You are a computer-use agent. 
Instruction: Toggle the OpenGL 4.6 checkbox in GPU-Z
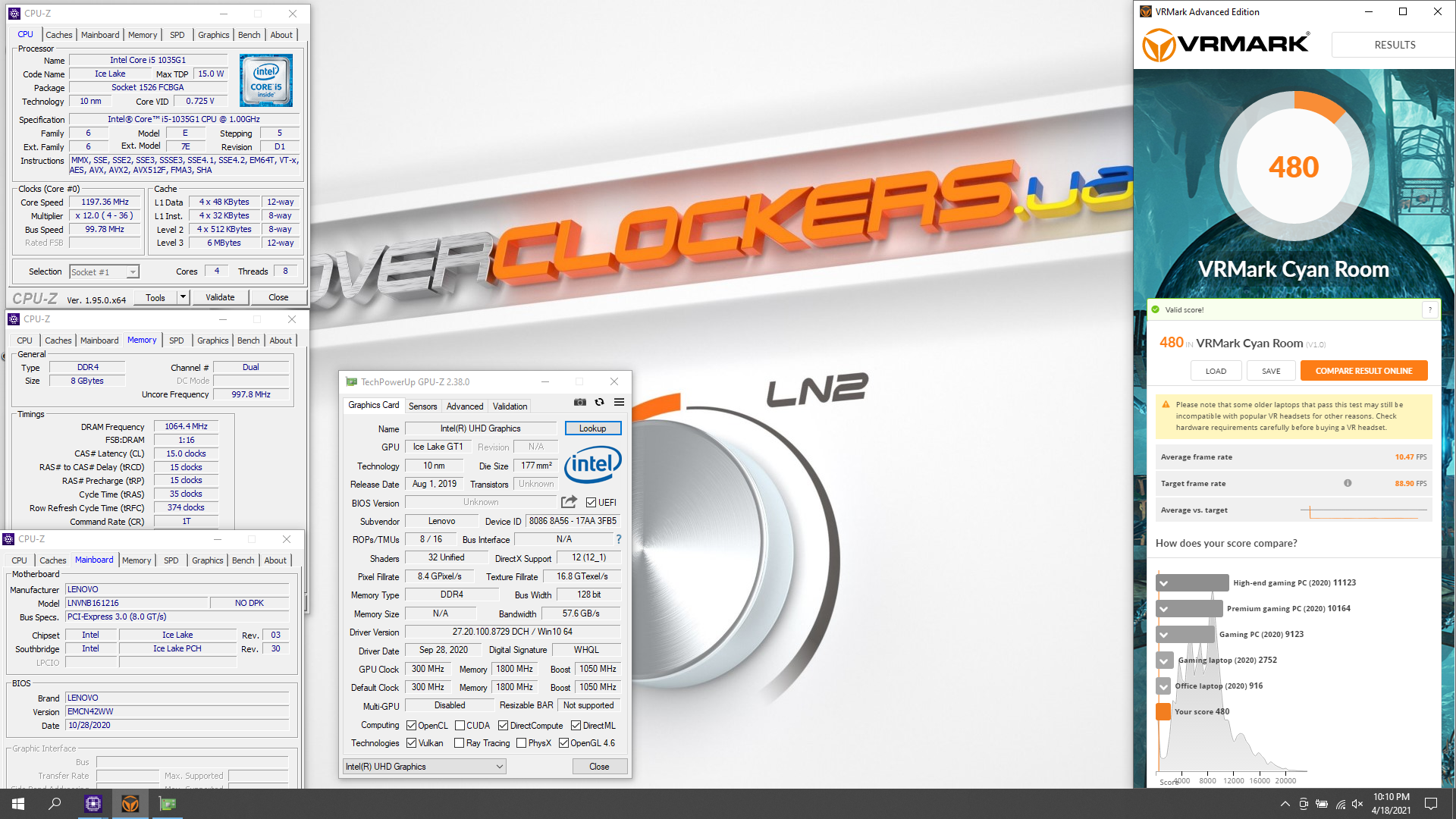[x=563, y=743]
